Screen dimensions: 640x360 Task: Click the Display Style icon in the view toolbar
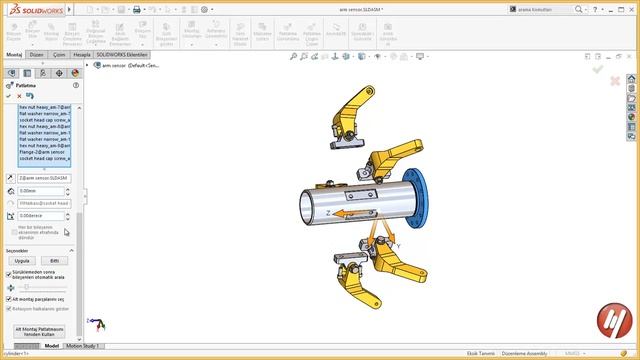(362, 56)
